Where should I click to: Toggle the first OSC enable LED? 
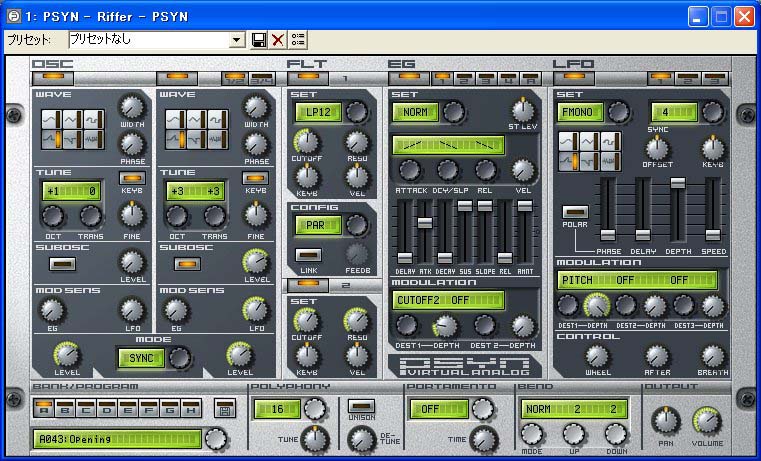point(53,77)
